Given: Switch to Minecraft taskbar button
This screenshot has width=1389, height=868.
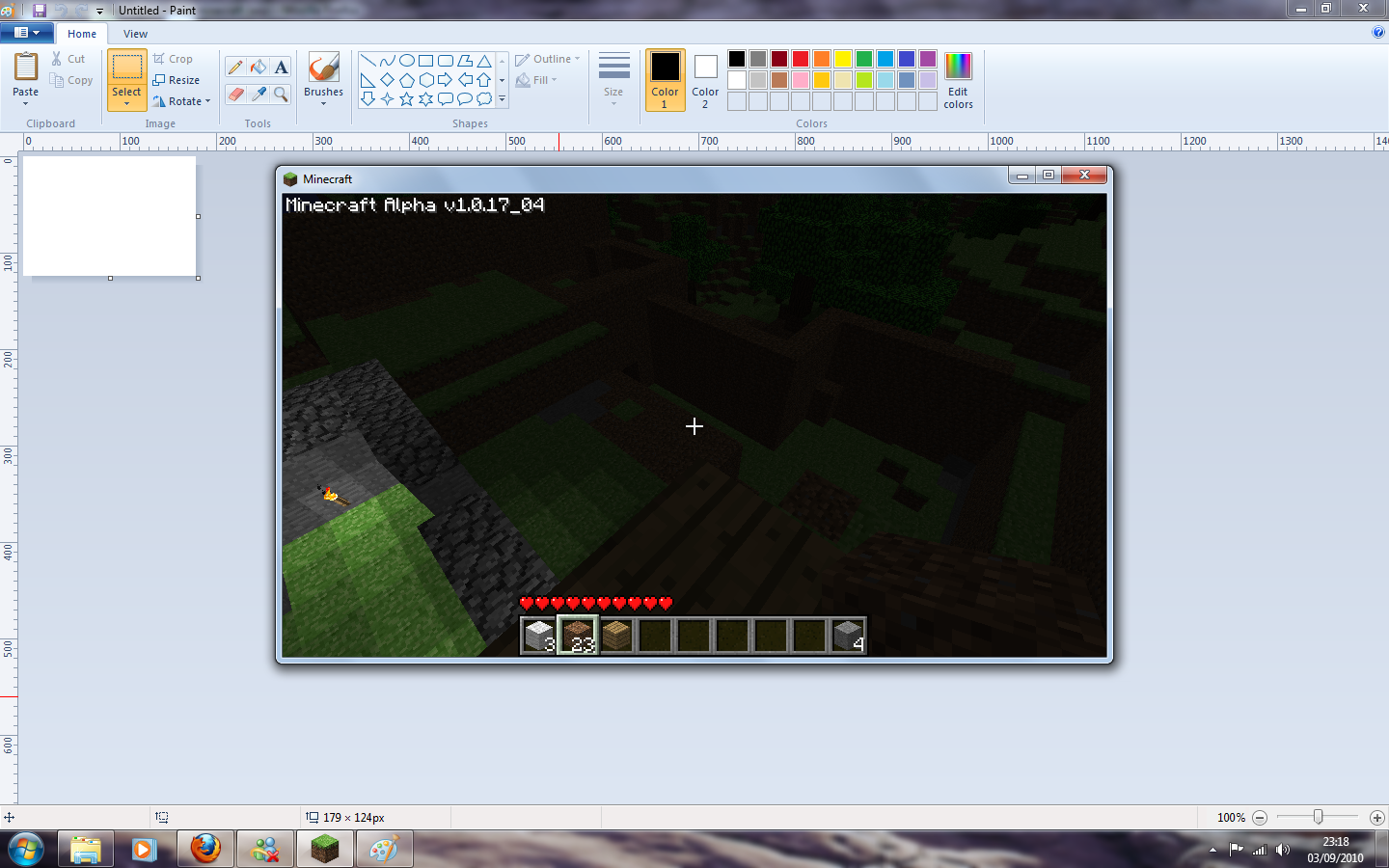Looking at the screenshot, I should (x=325, y=850).
